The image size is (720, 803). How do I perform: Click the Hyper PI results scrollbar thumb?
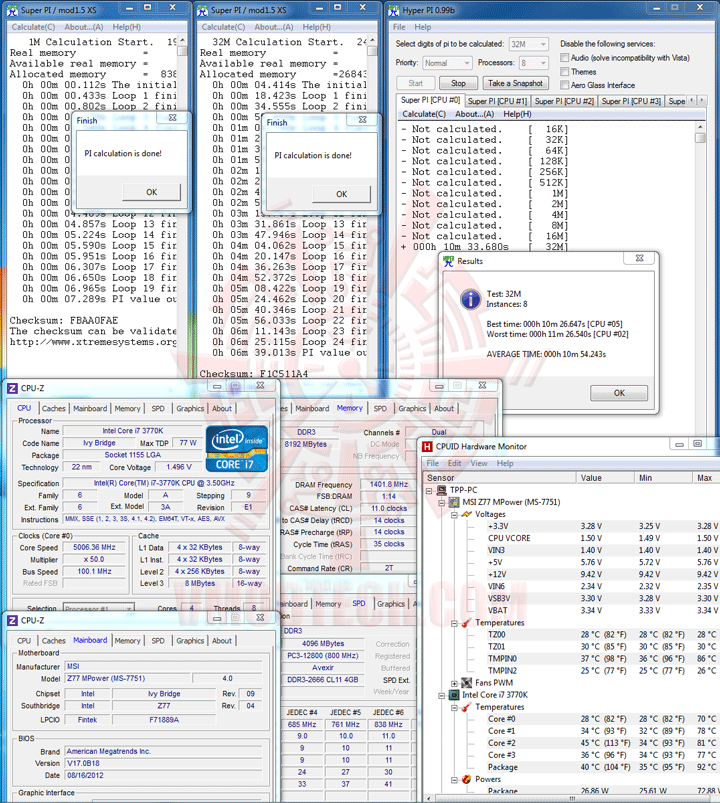coord(700,138)
